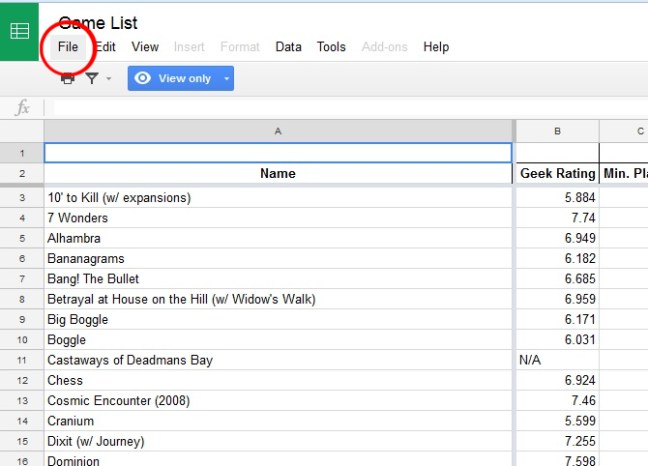Select row 5 header
The image size is (648, 466).
(21, 238)
